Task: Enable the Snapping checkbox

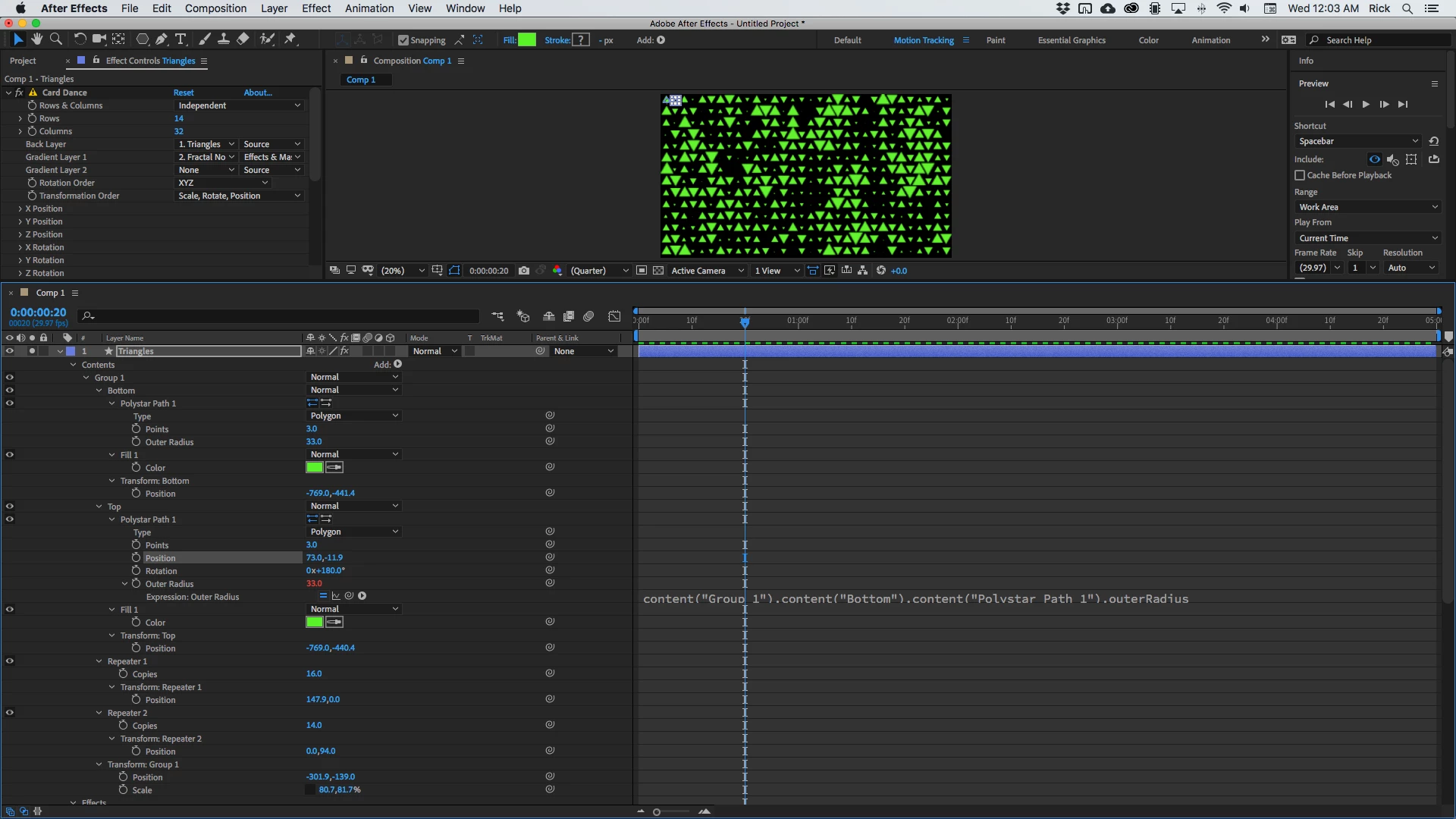Action: [x=403, y=40]
